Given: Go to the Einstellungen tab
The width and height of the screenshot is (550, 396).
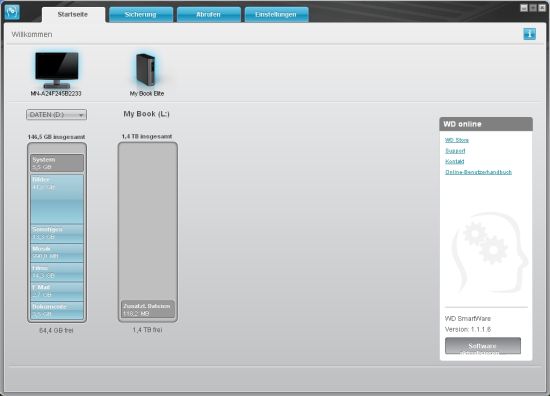Looking at the screenshot, I should tap(276, 15).
